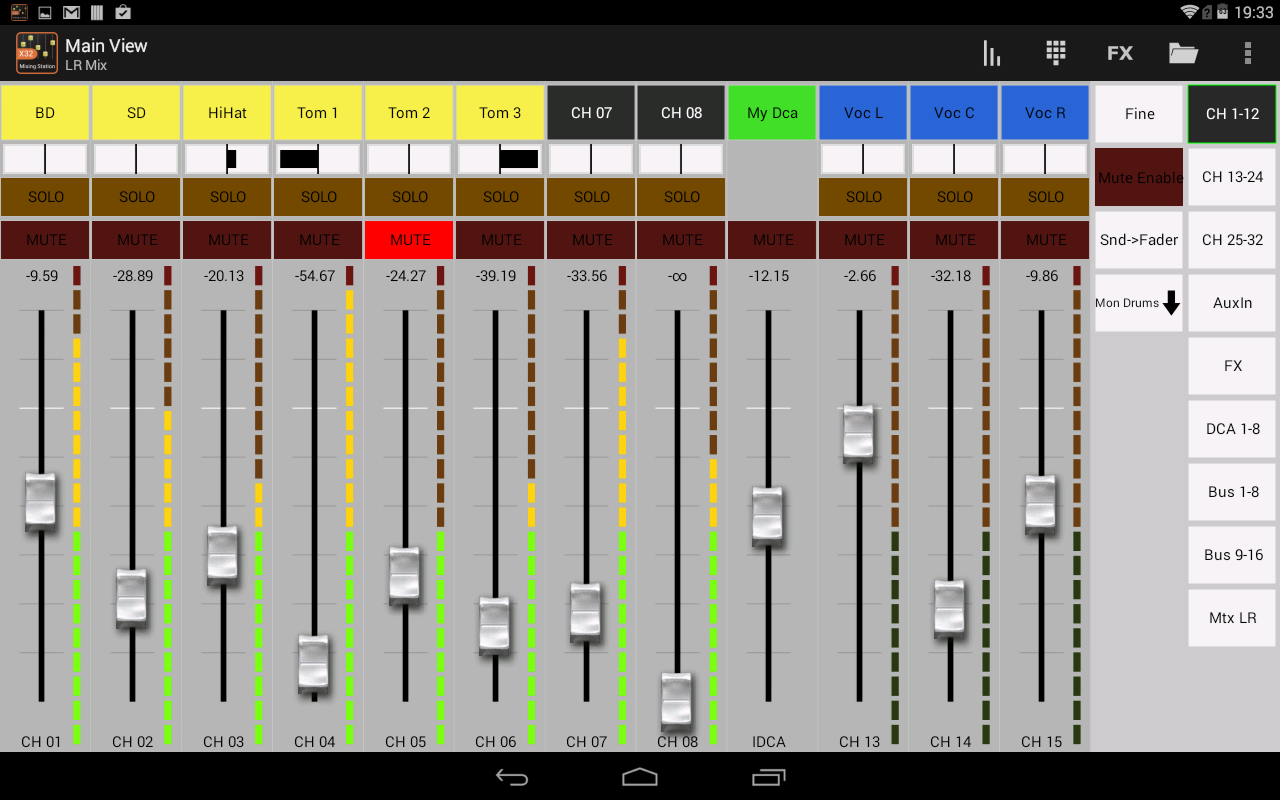Open the meters view bars icon
This screenshot has width=1280, height=800.
tap(991, 53)
